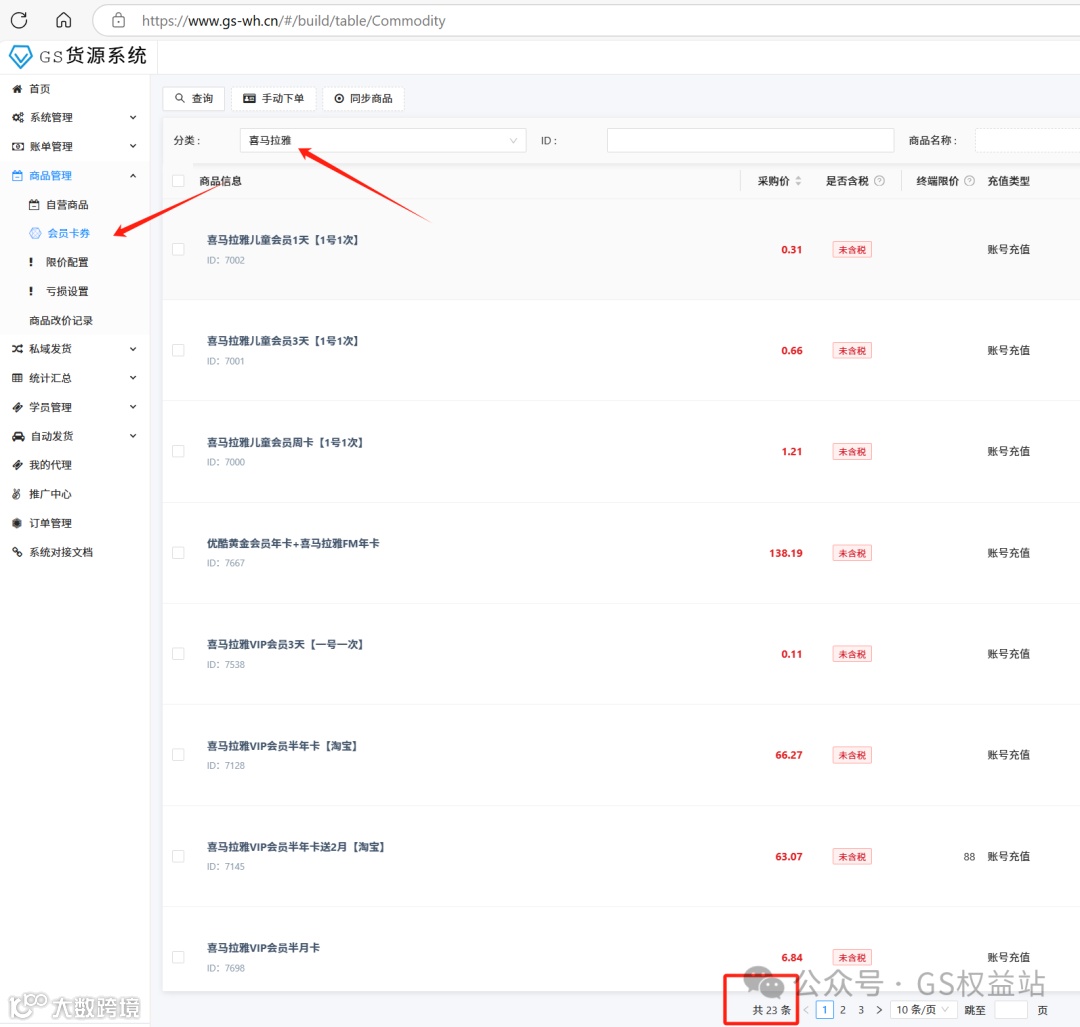Click the 订单管理 icon
Screen dimensions: 1080x1027
[17, 523]
